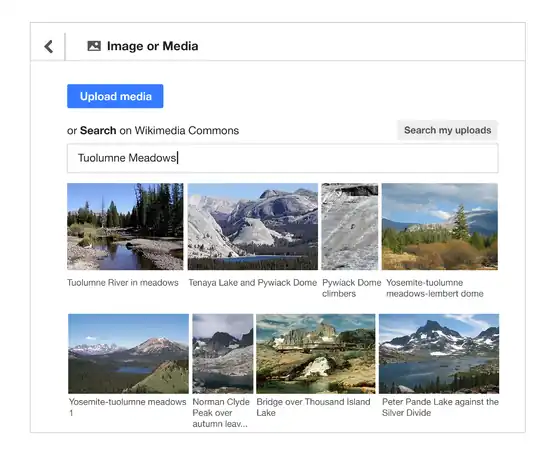The image size is (547, 450).
Task: Click the 'or Search on Wikimedia Commons' label
Action: point(153,130)
